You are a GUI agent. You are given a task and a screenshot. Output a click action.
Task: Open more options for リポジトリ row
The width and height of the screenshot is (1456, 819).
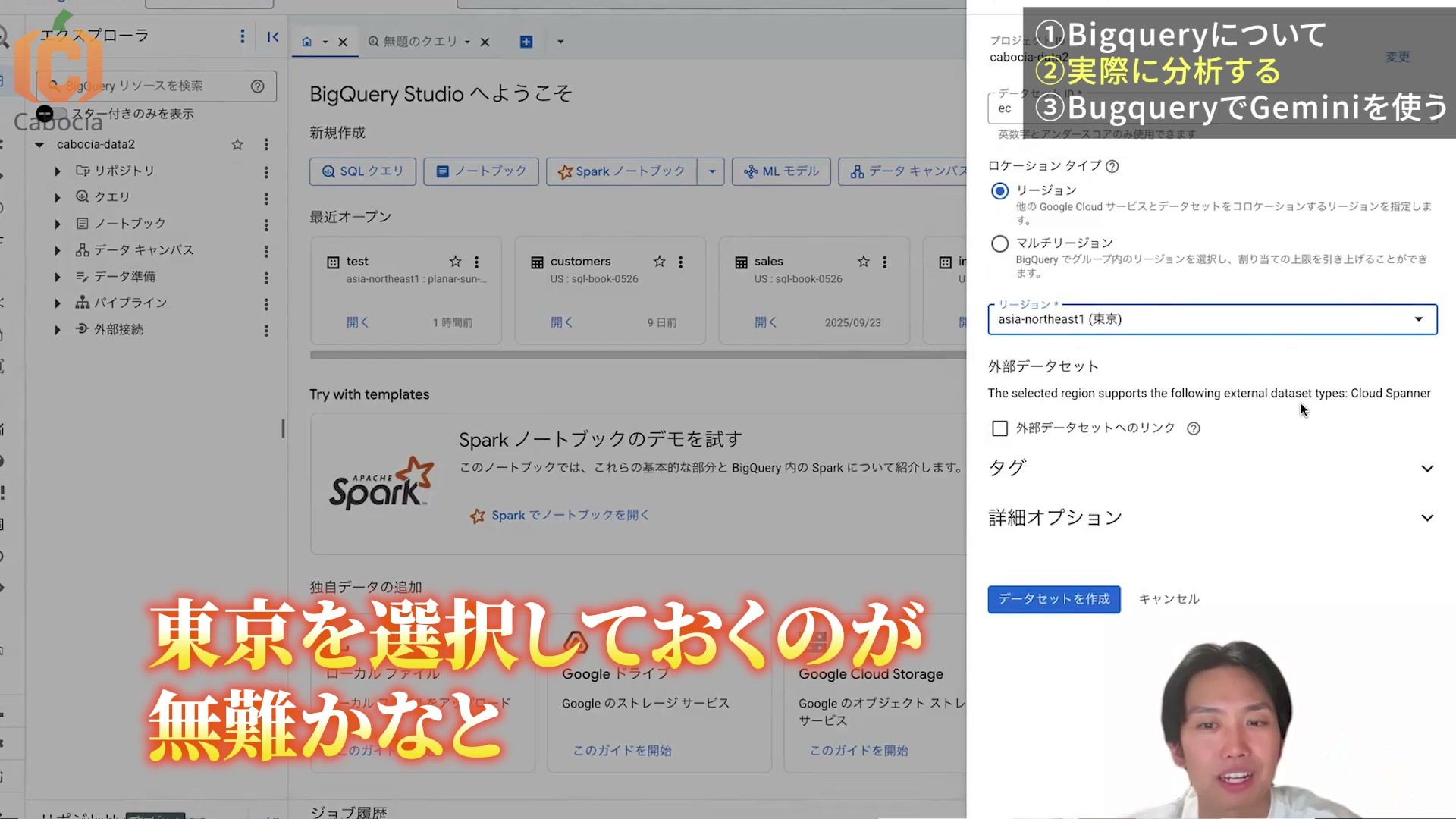click(x=266, y=172)
